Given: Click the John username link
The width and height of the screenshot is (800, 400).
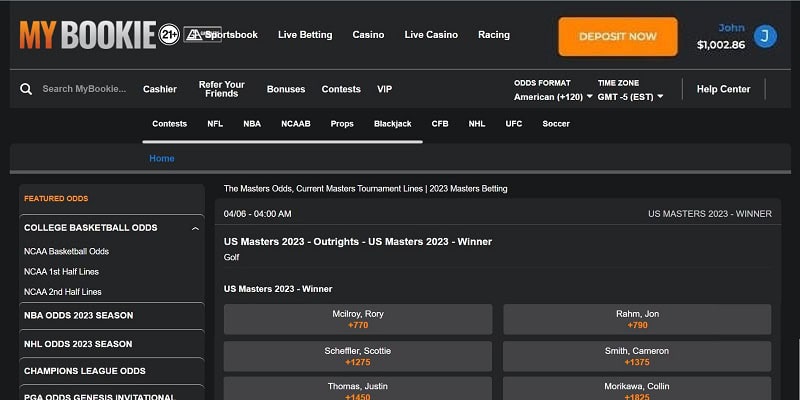Looking at the screenshot, I should click(732, 28).
